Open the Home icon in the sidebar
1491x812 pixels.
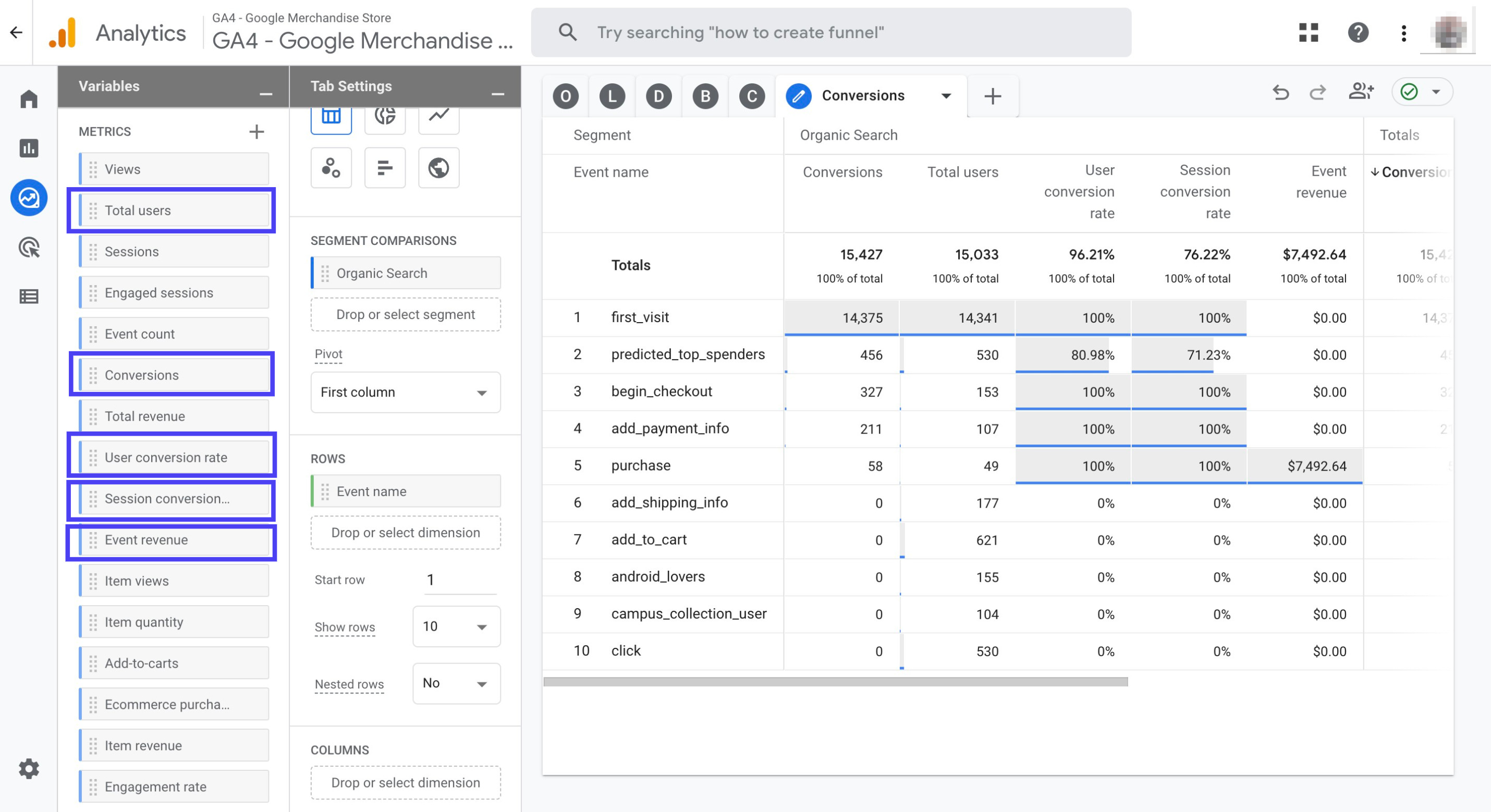[x=29, y=99]
